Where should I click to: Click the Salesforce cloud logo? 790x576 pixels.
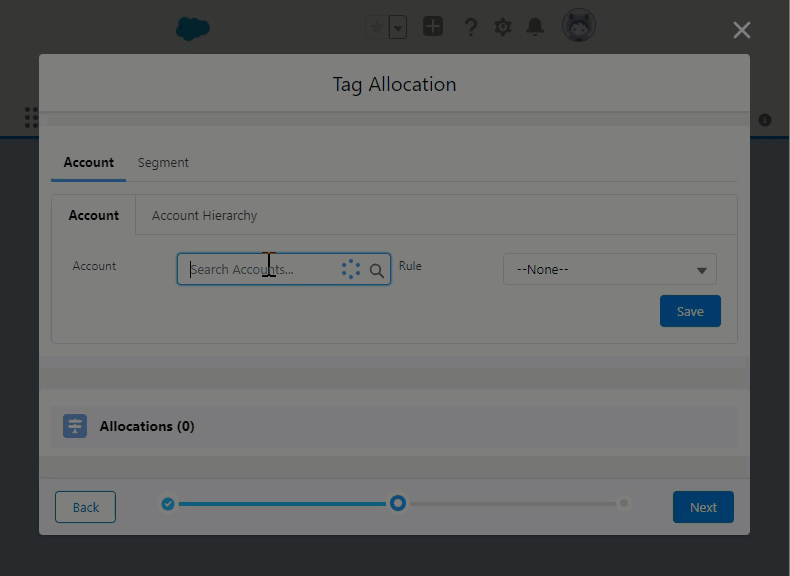(x=192, y=28)
